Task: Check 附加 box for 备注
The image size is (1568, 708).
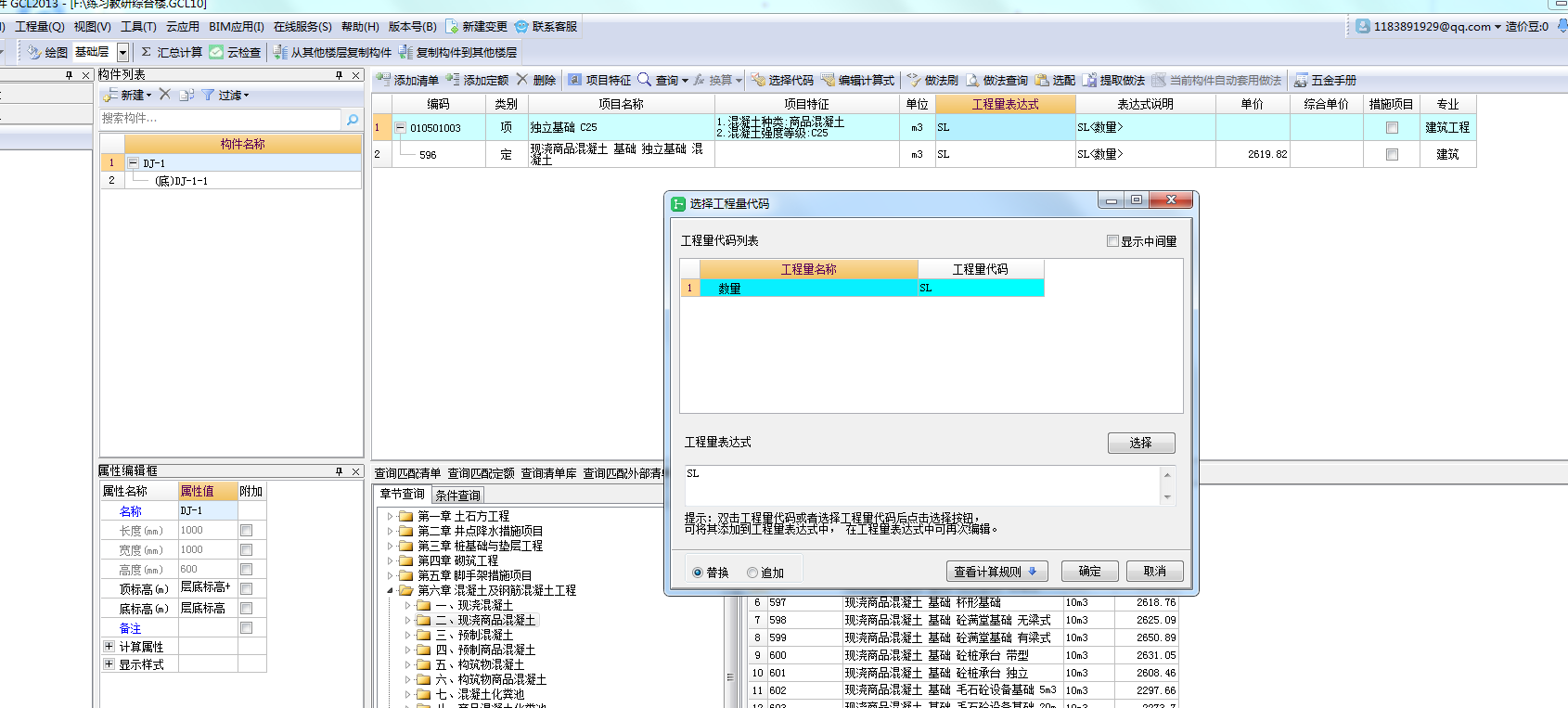Action: pyautogui.click(x=247, y=628)
